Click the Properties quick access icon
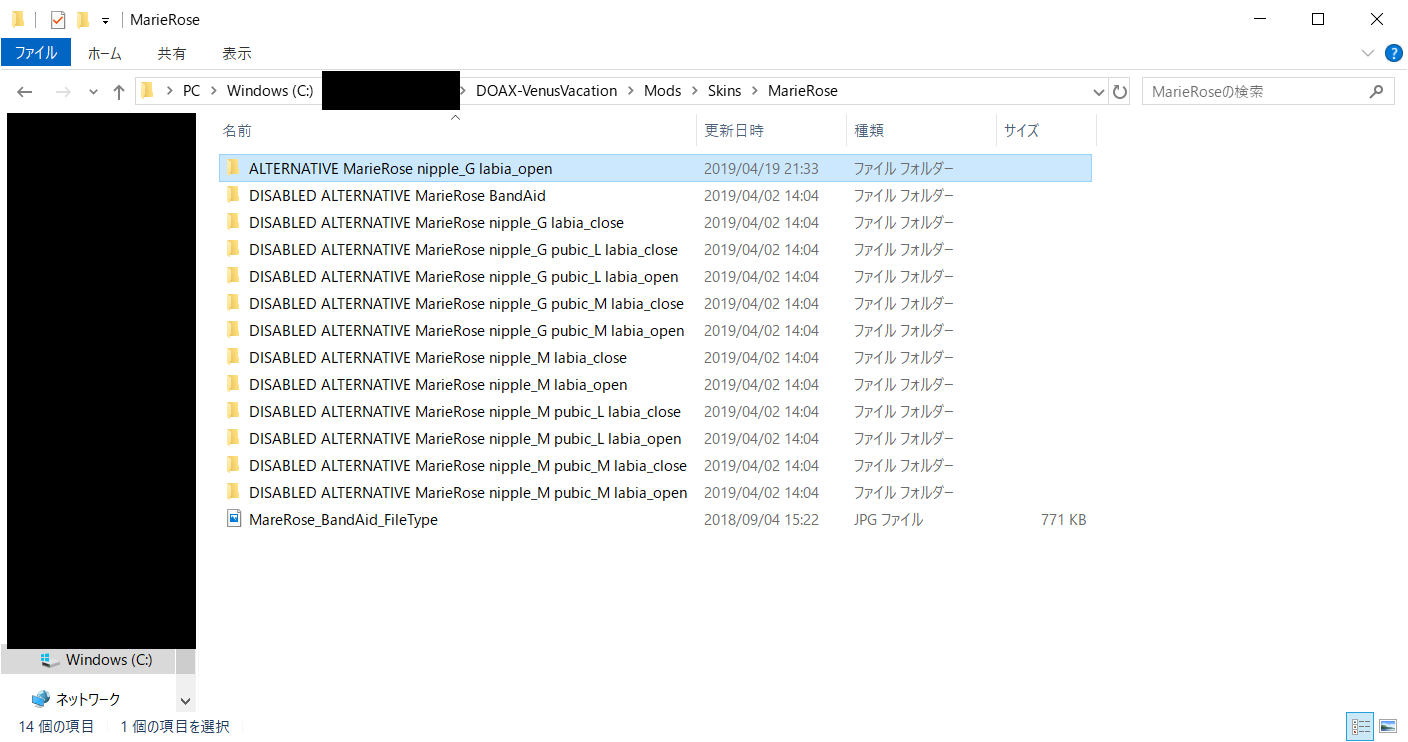1408x742 pixels. (58, 19)
